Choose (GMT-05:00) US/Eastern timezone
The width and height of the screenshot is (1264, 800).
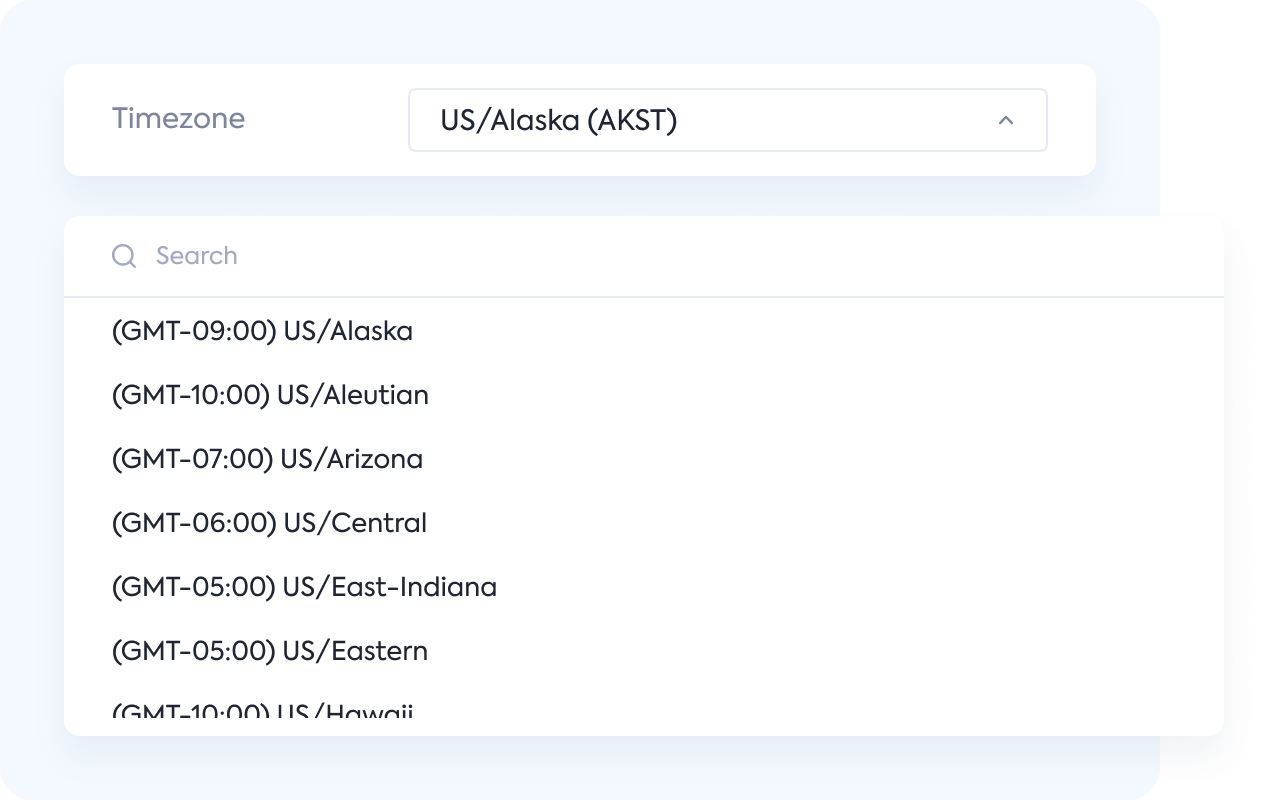point(644,651)
